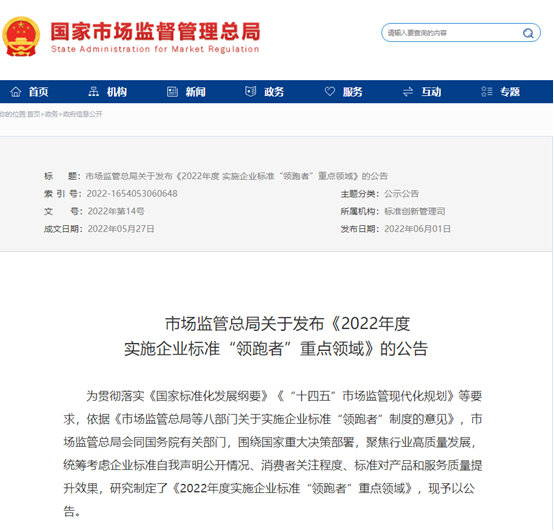Open the 互动 menu item

tap(431, 92)
